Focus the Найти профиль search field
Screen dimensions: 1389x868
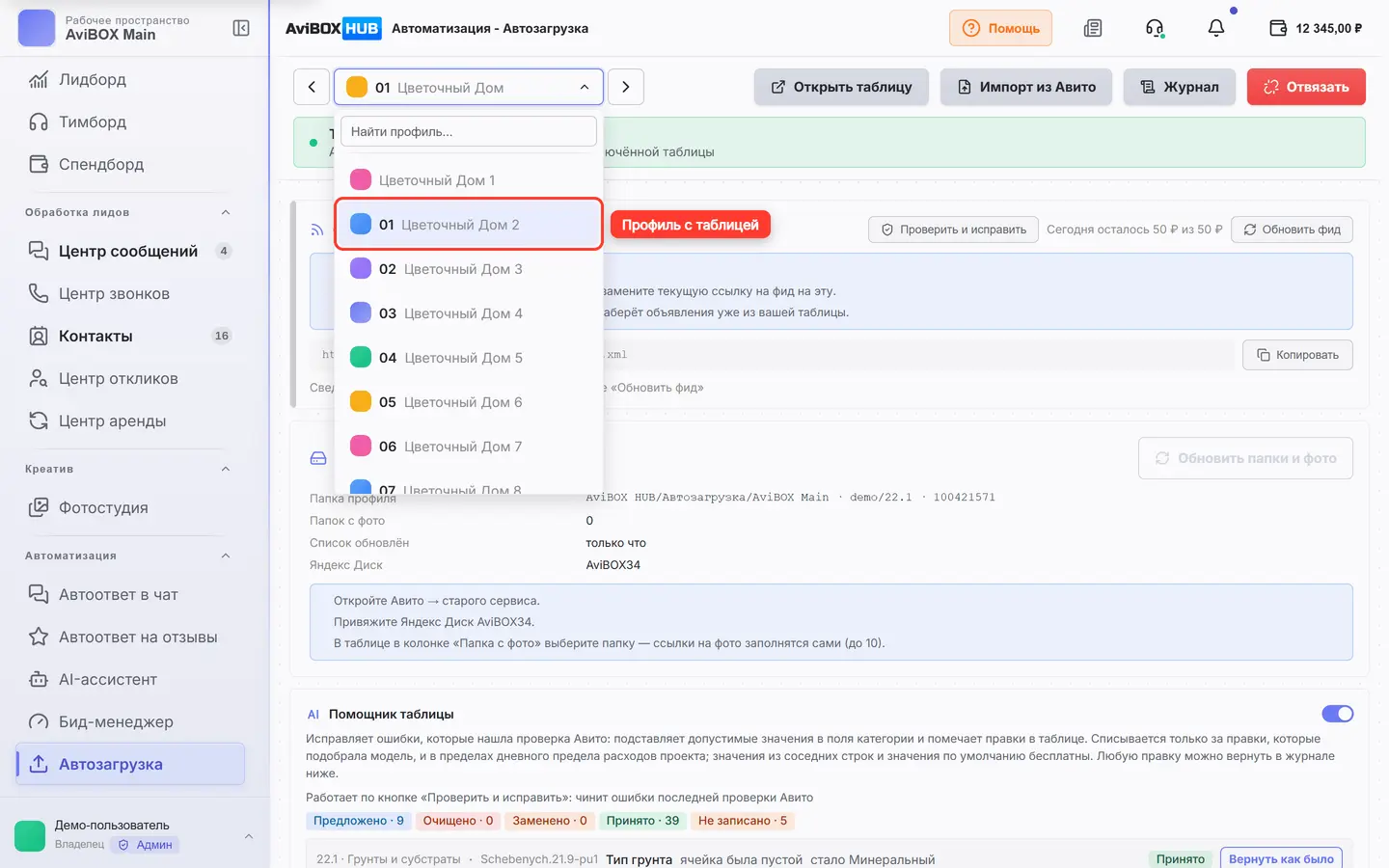click(469, 131)
